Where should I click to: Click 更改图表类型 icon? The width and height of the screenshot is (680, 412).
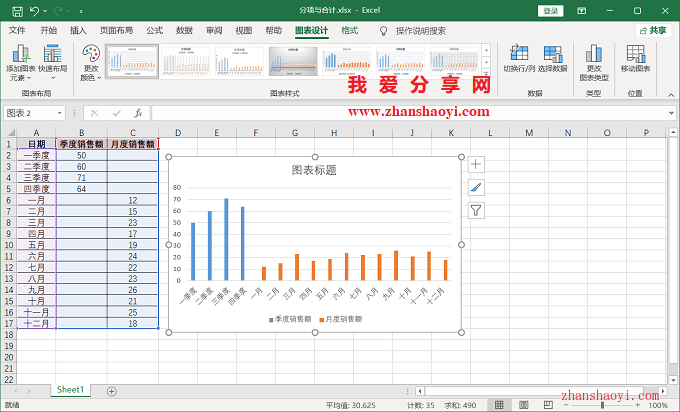coord(594,63)
